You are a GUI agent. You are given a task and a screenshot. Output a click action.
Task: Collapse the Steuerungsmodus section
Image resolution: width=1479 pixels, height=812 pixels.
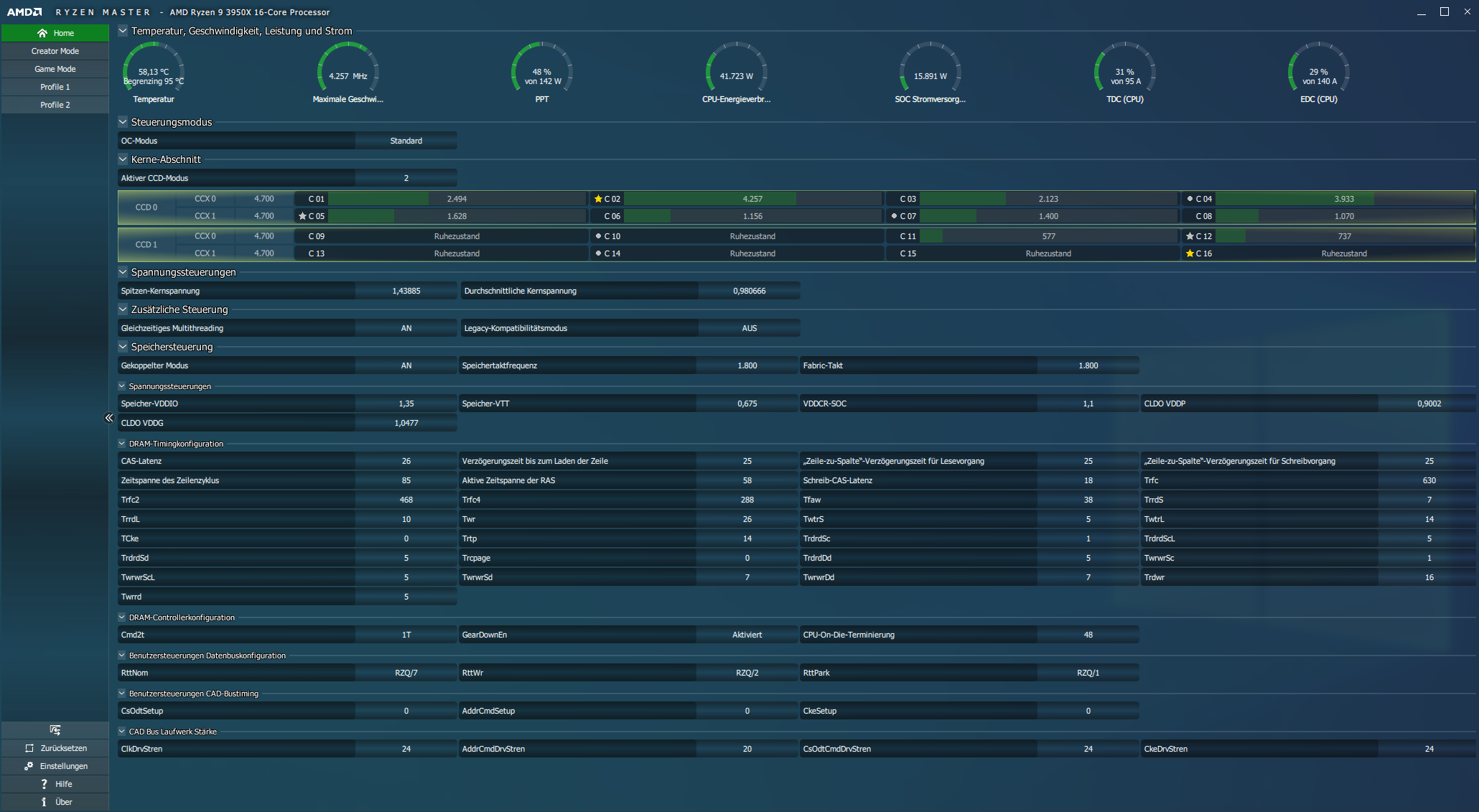pyautogui.click(x=123, y=122)
